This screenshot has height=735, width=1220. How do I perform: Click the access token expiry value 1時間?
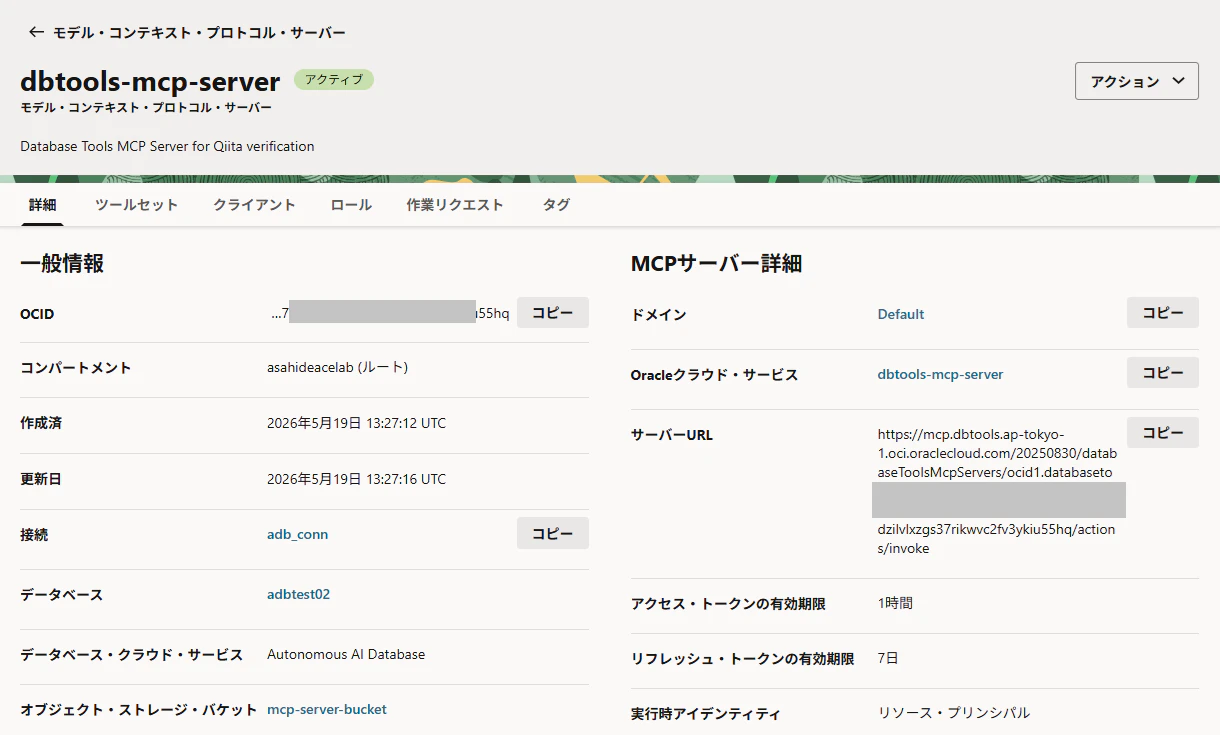point(895,603)
